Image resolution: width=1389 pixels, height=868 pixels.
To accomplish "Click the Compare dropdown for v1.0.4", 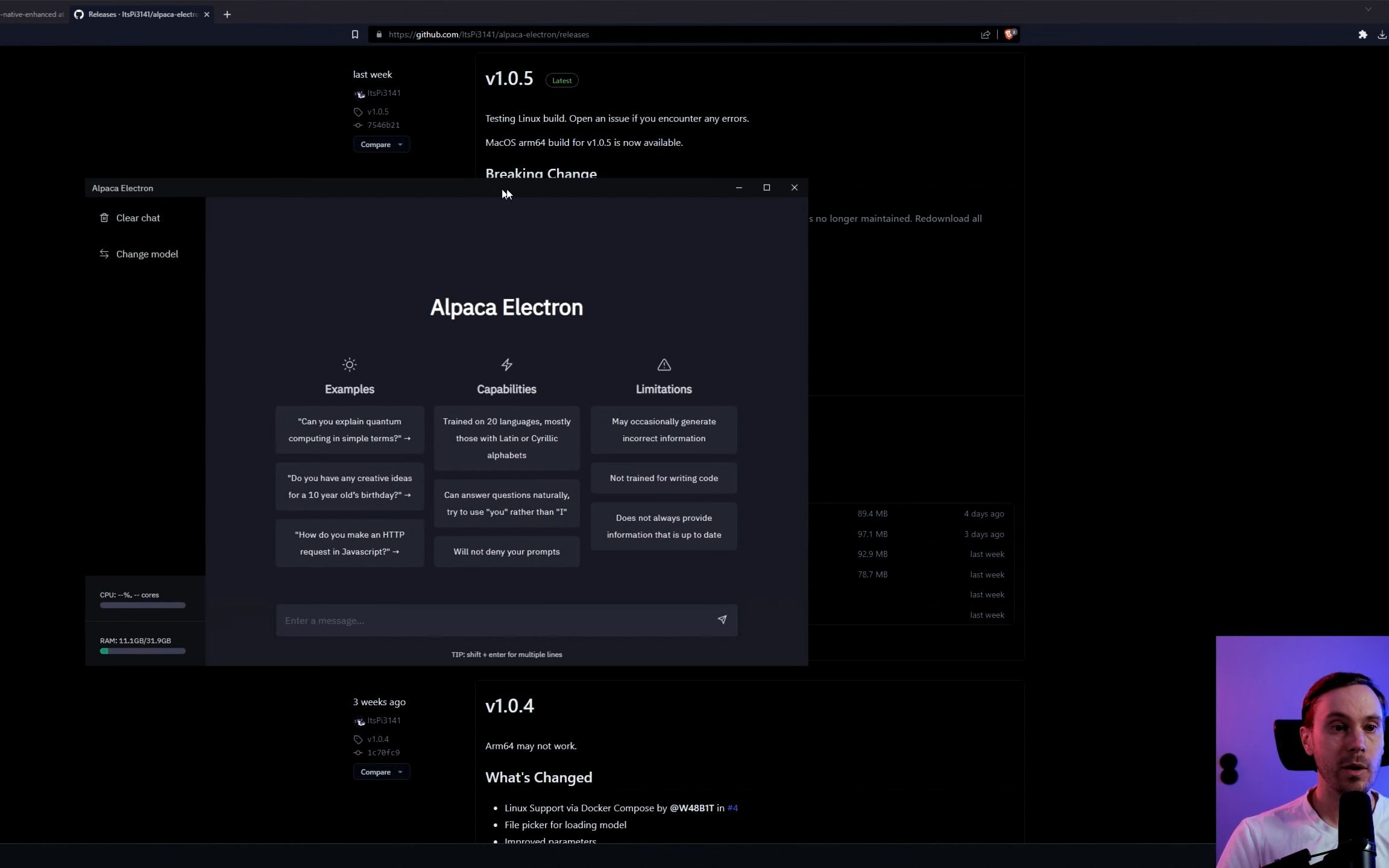I will coord(380,771).
